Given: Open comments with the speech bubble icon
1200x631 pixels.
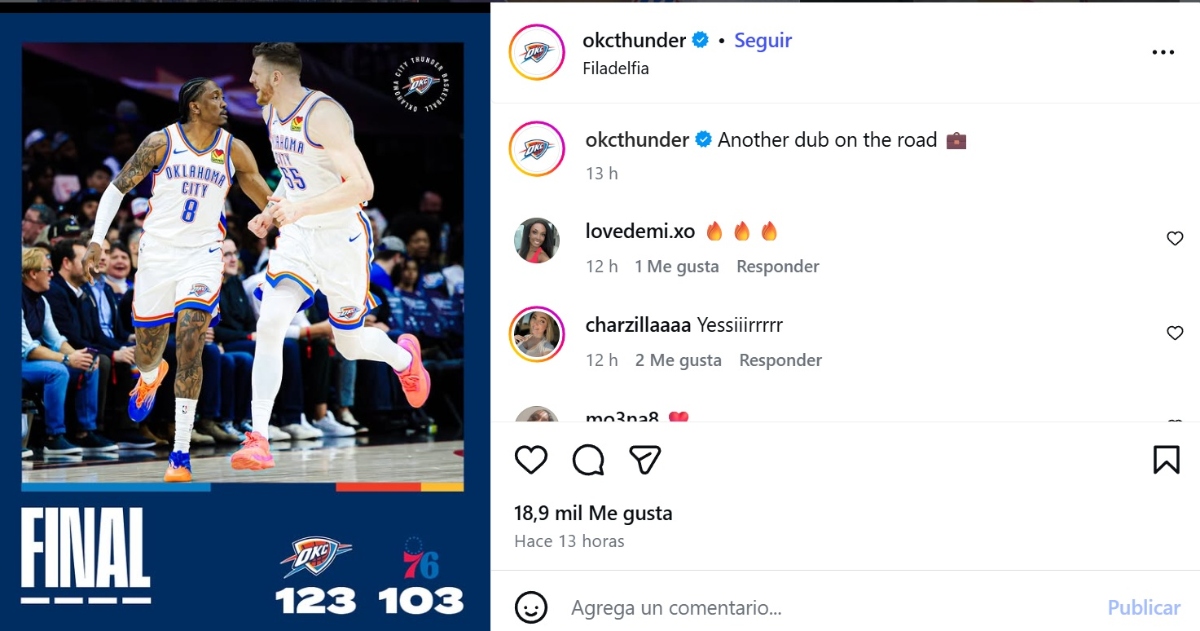Looking at the screenshot, I should coord(588,459).
